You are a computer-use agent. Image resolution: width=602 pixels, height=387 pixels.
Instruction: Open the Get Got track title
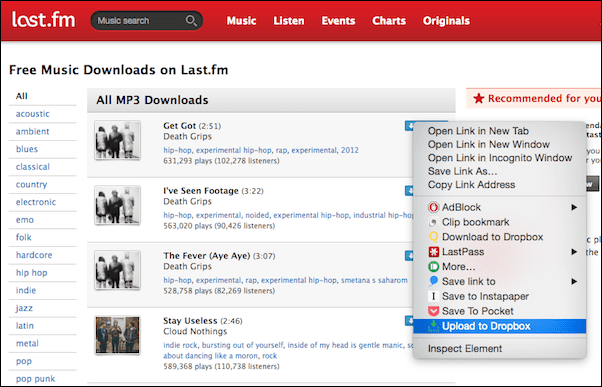(180, 126)
